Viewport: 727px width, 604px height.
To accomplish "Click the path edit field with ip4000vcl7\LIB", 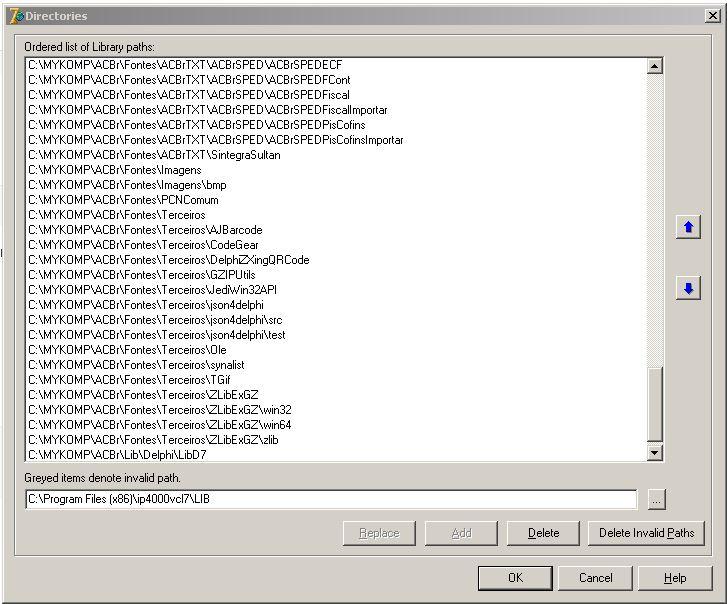I will (331, 499).
